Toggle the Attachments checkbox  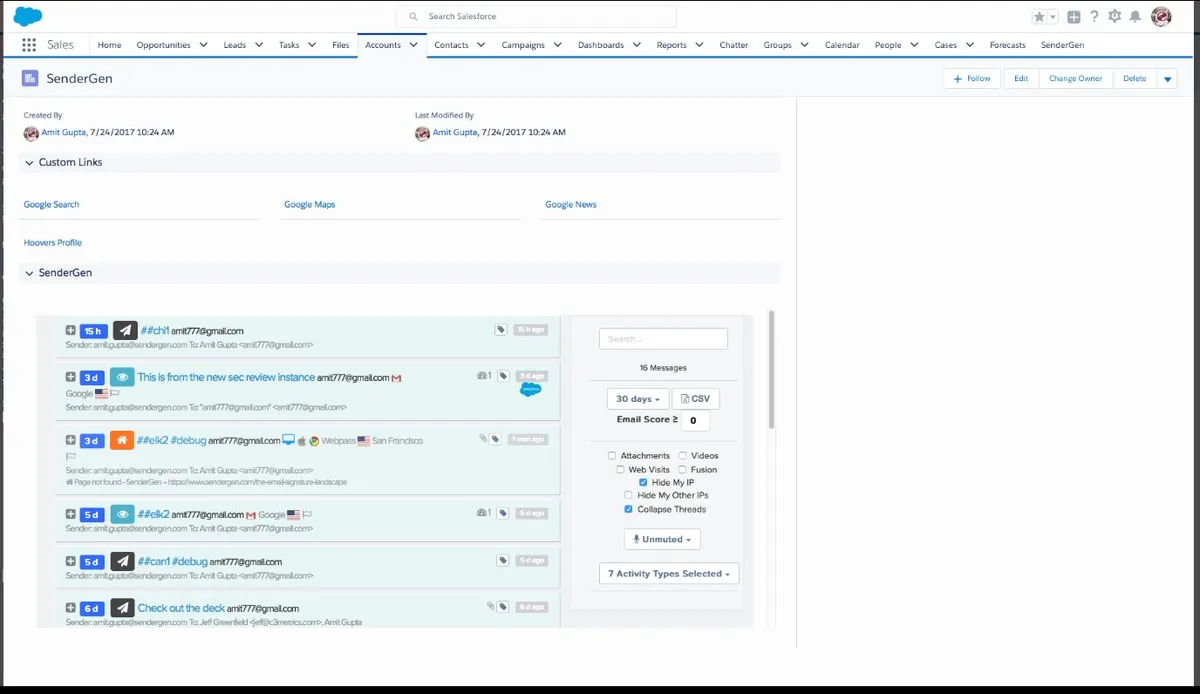612,456
